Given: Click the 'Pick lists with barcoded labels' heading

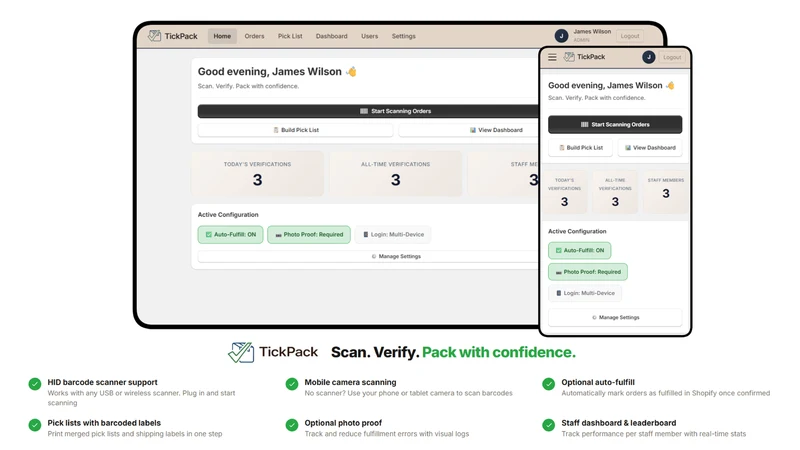Looking at the screenshot, I should coord(104,423).
